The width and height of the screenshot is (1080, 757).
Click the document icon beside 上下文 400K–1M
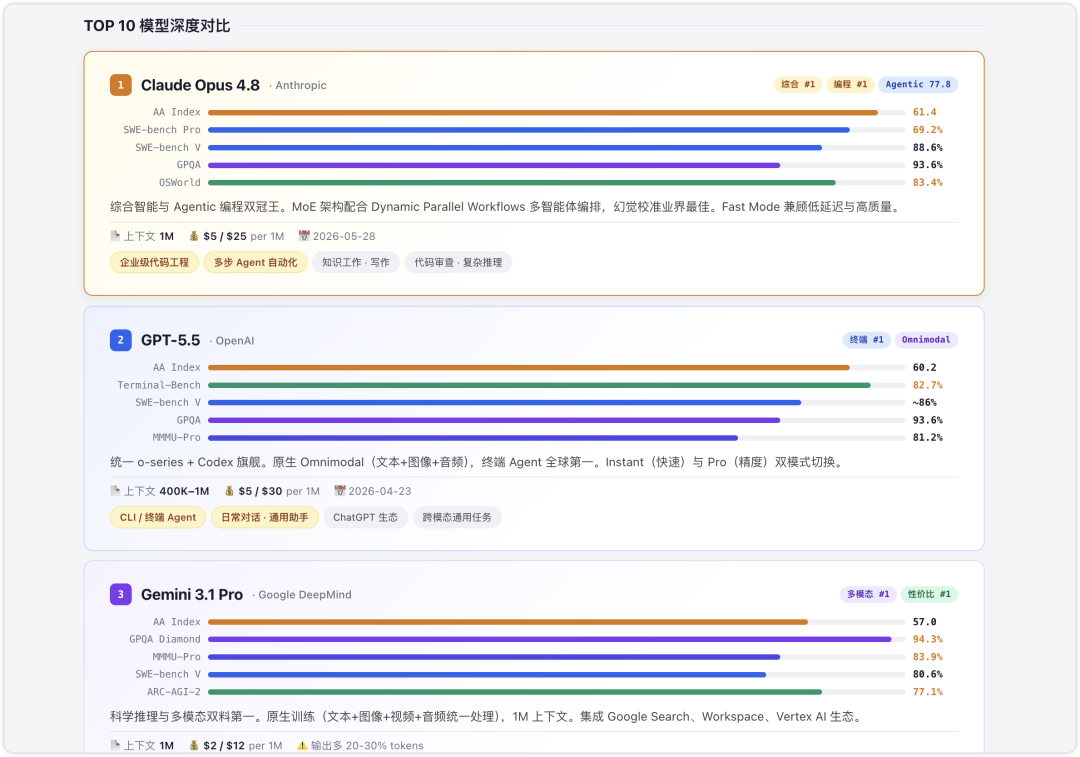(x=115, y=490)
